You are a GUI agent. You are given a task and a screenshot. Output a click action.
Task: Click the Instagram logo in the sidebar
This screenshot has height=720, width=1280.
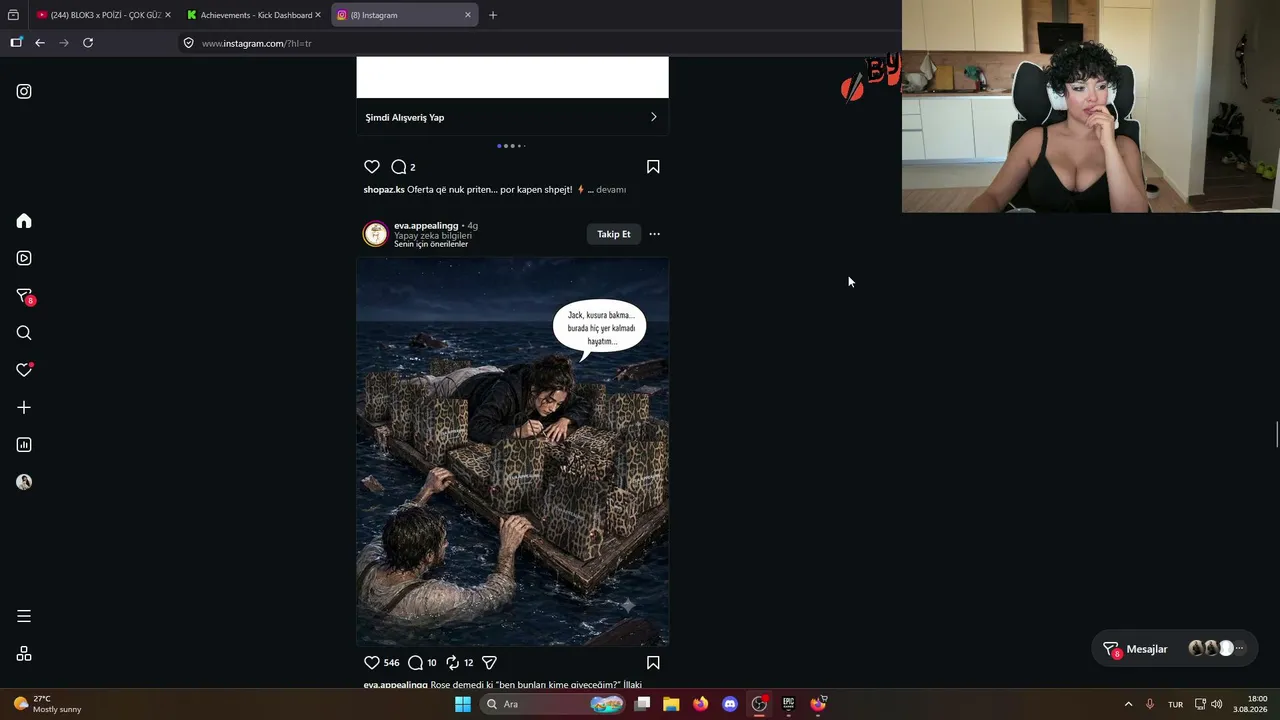(24, 91)
